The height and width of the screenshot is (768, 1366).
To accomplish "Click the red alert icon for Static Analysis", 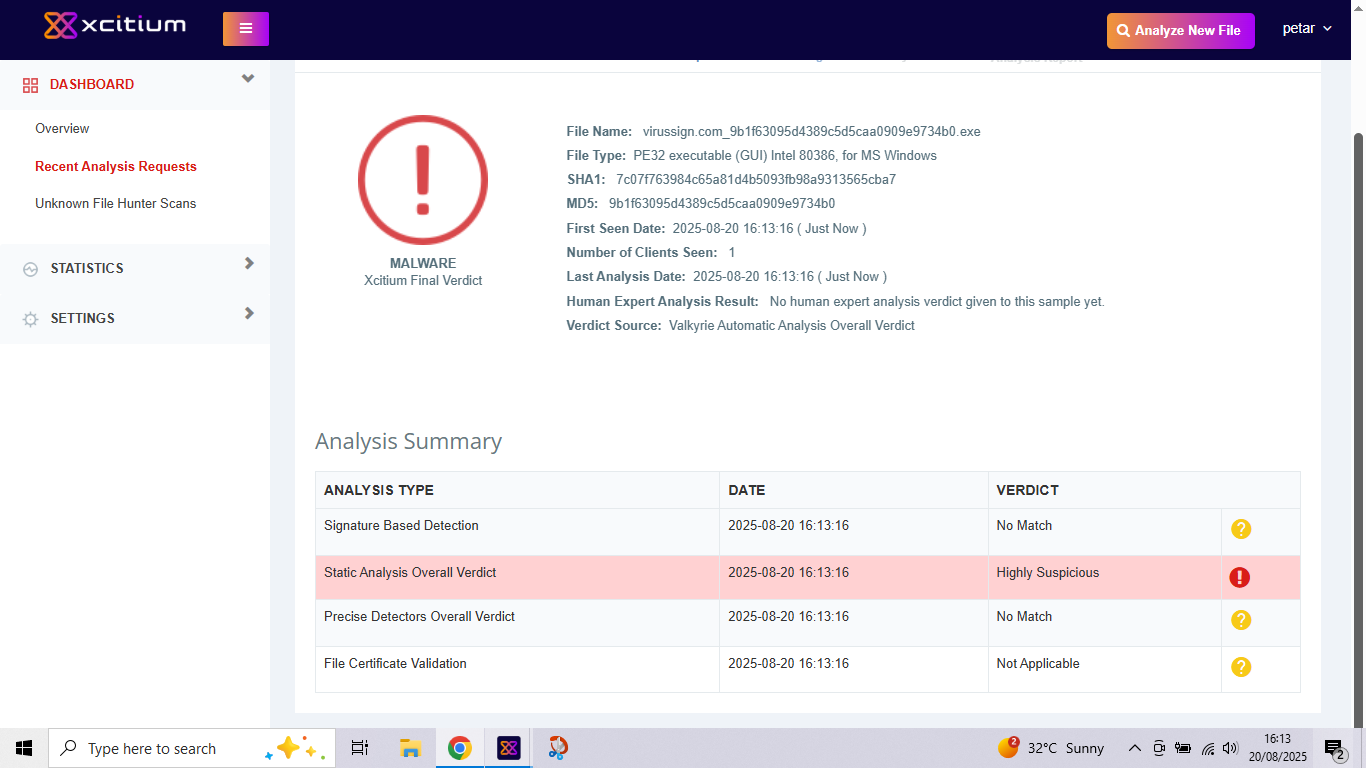I will click(1240, 577).
